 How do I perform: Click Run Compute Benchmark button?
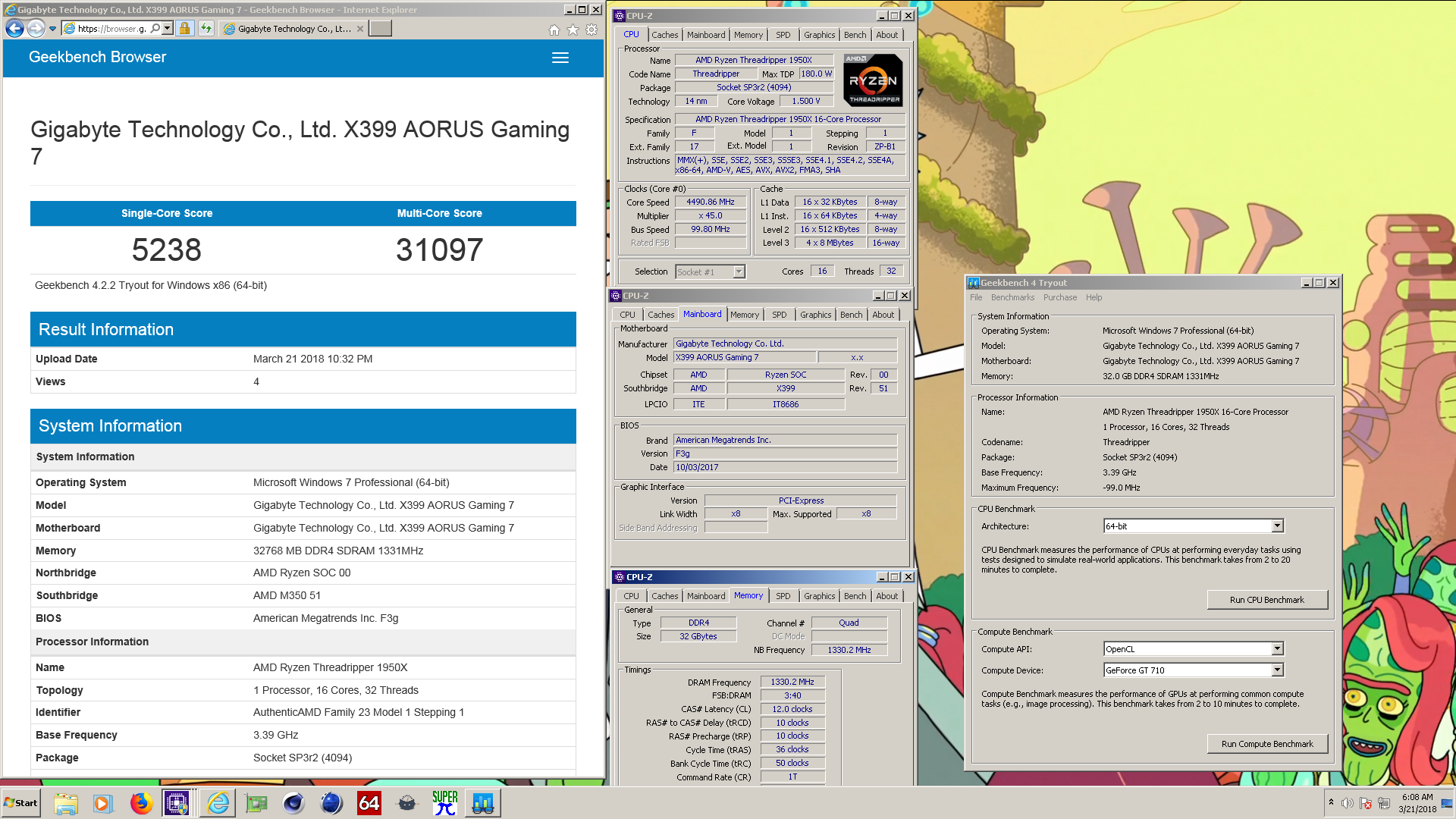tap(1267, 744)
